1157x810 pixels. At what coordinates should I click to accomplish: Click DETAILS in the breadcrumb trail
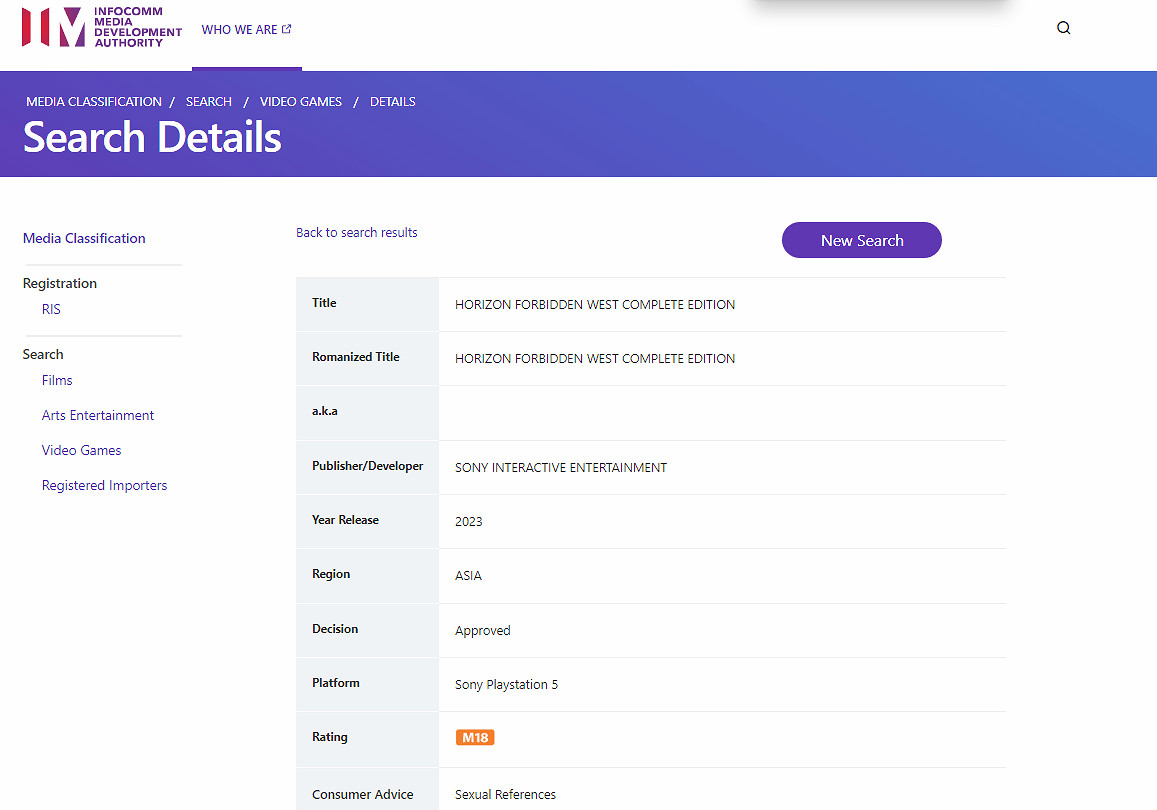(x=393, y=102)
